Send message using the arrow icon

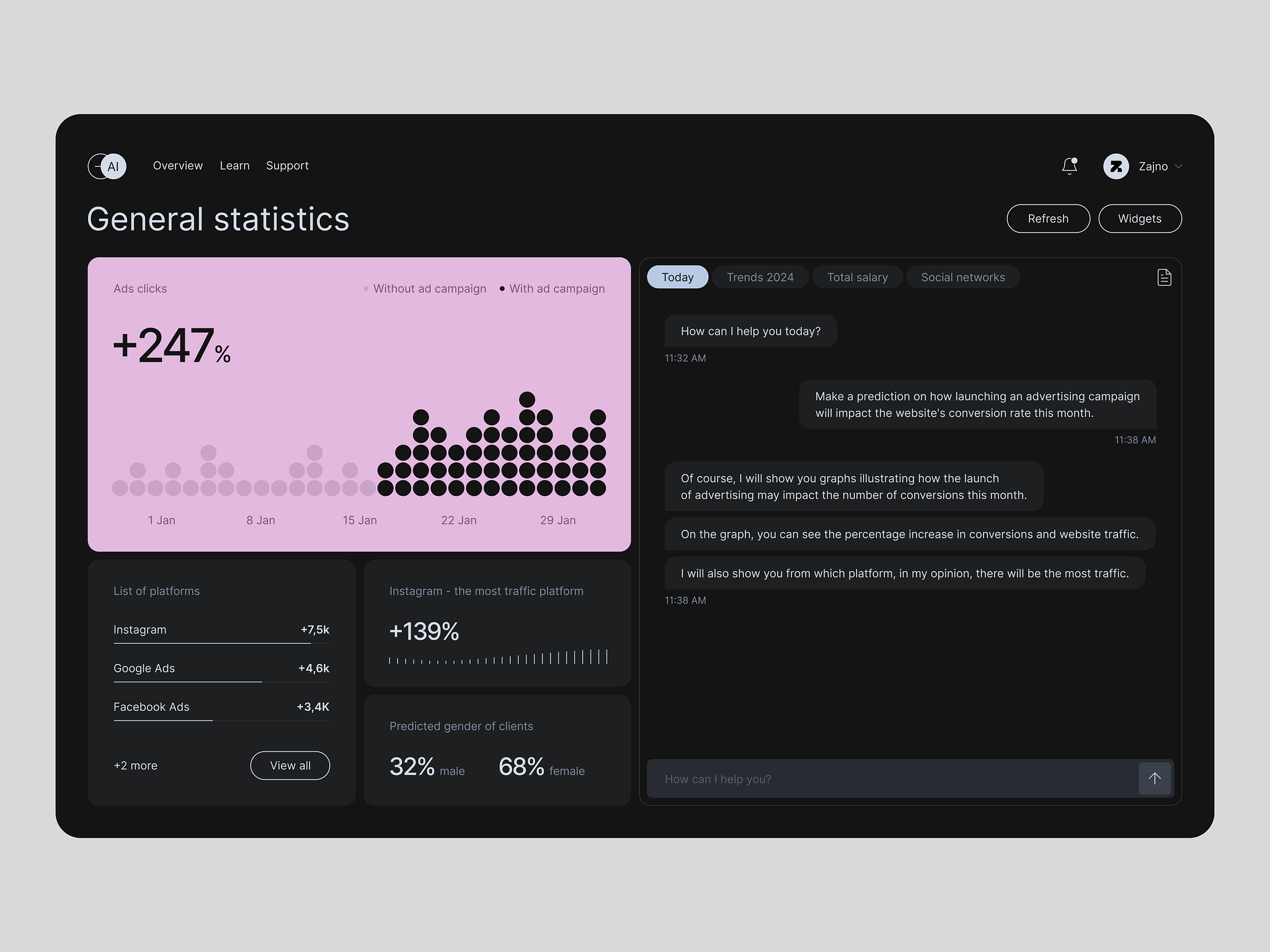coord(1154,778)
